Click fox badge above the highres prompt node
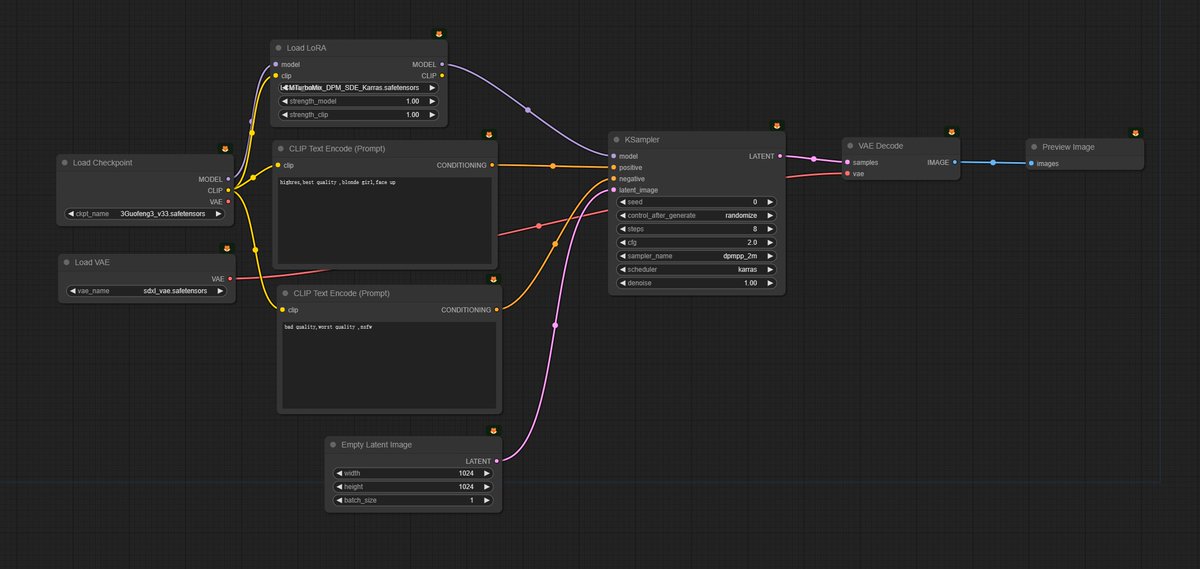 coord(488,134)
